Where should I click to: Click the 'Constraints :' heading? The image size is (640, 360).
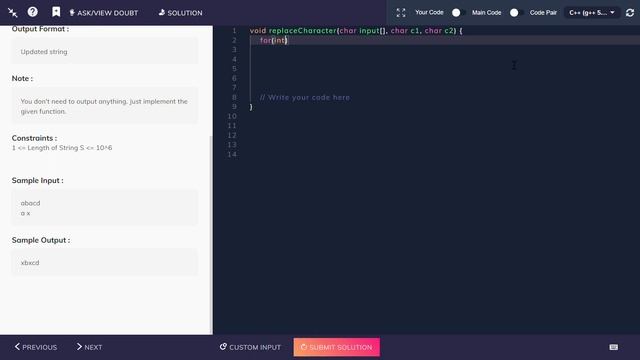pos(34,138)
